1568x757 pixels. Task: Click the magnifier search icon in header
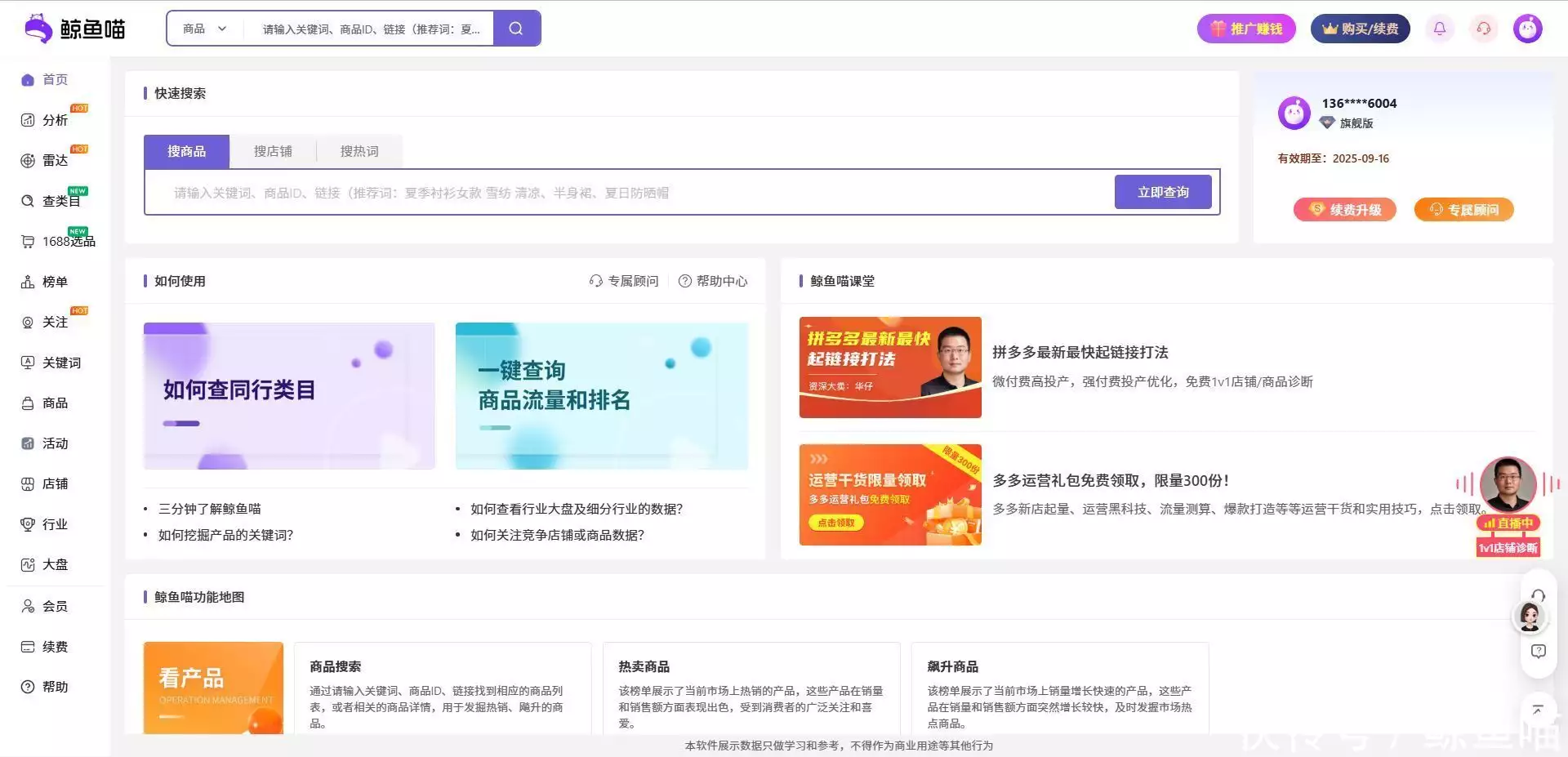click(516, 29)
